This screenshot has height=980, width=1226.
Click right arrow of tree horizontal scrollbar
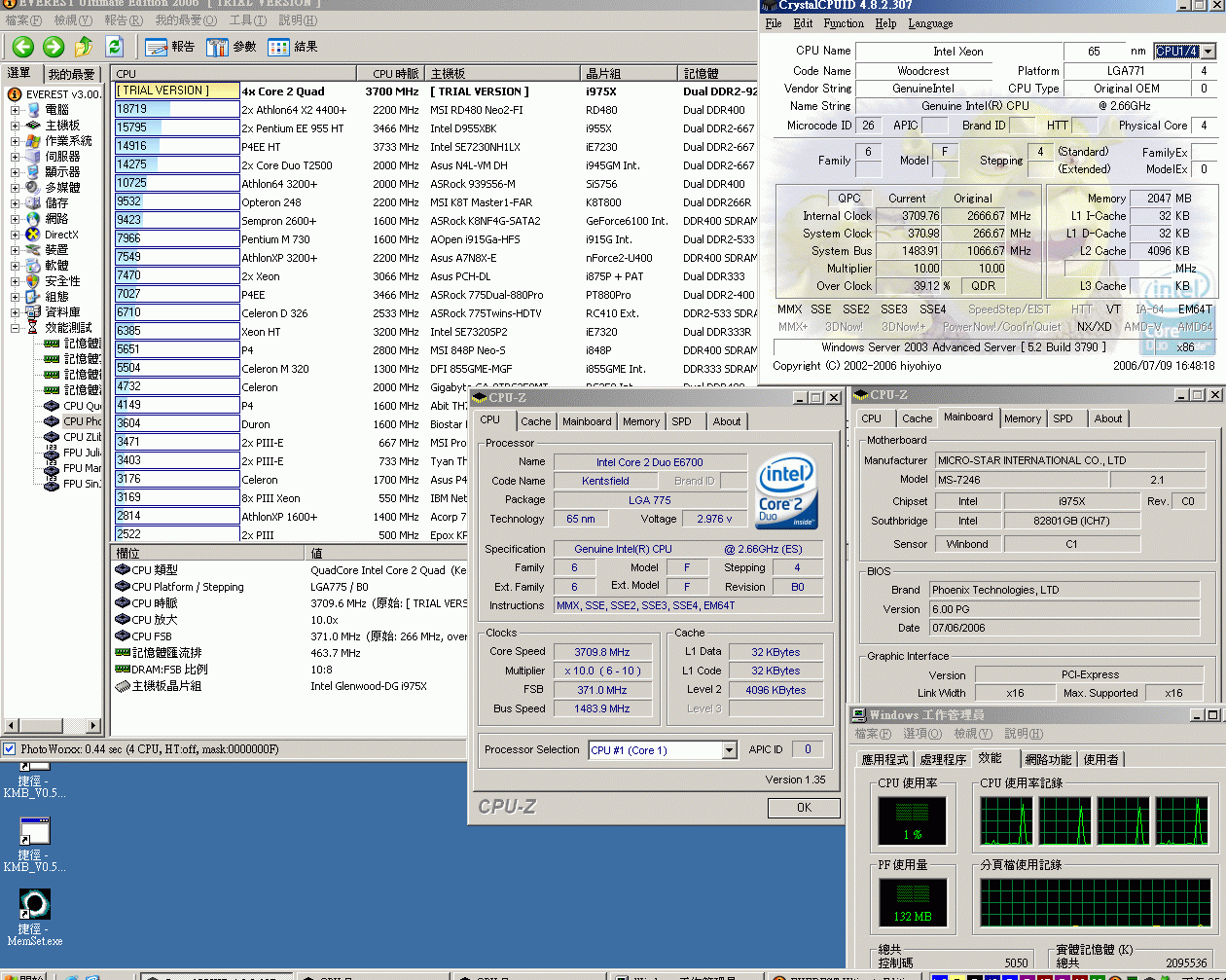(93, 726)
